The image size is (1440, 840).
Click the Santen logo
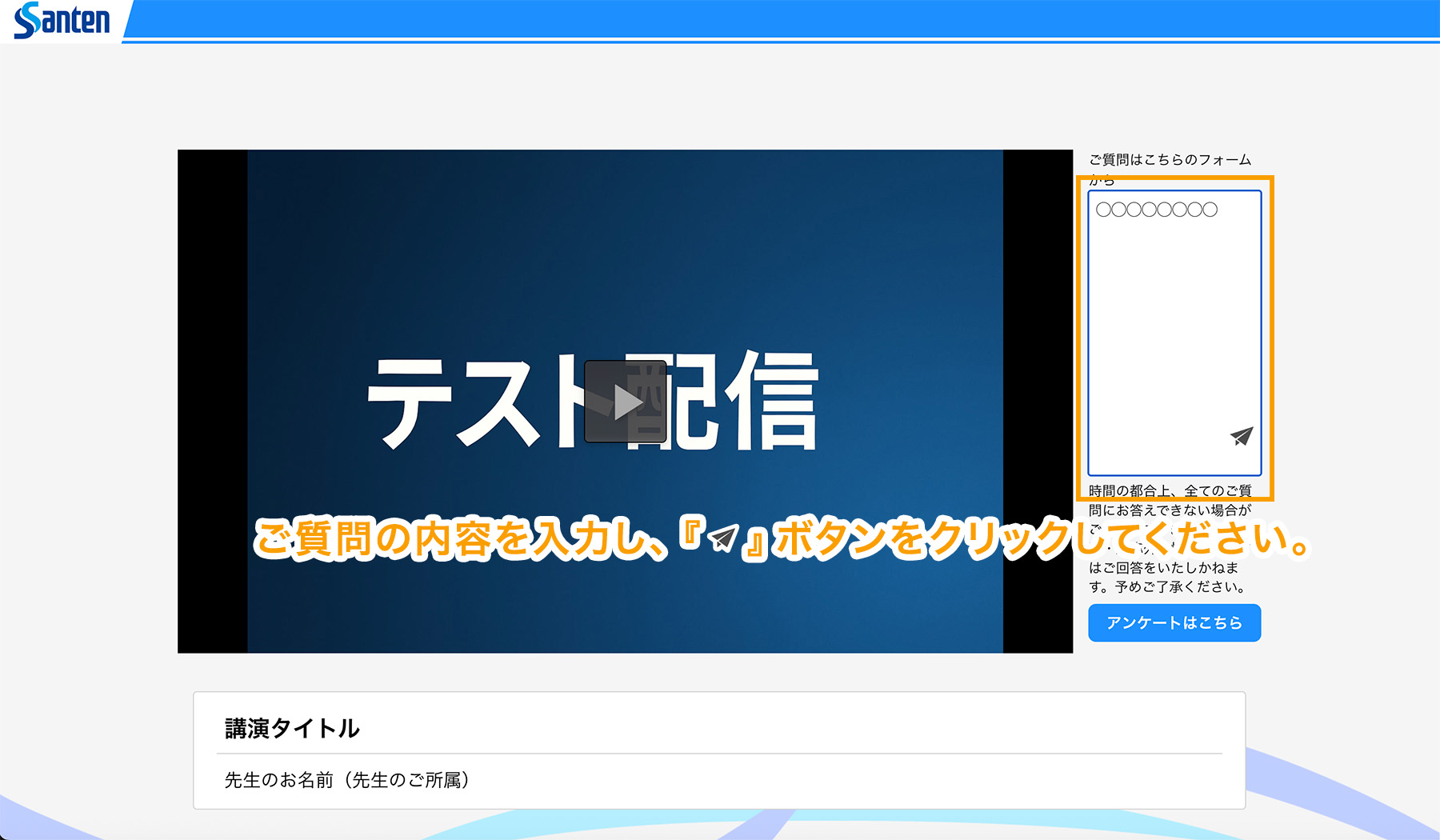click(x=62, y=21)
